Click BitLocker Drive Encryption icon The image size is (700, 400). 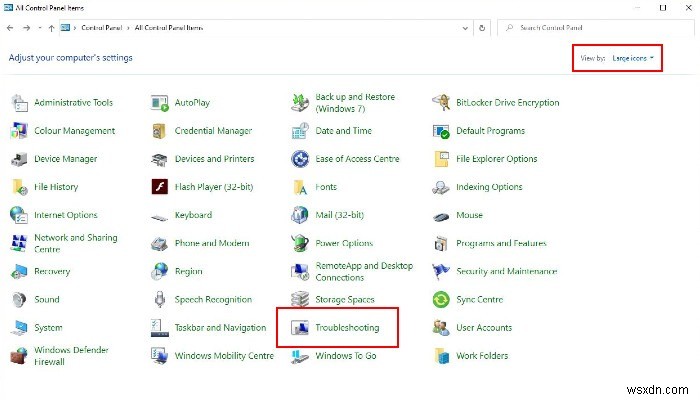(x=441, y=103)
